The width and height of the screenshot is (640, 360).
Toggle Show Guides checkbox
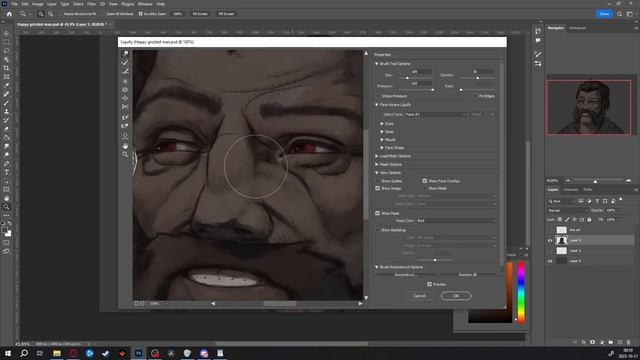click(x=378, y=181)
